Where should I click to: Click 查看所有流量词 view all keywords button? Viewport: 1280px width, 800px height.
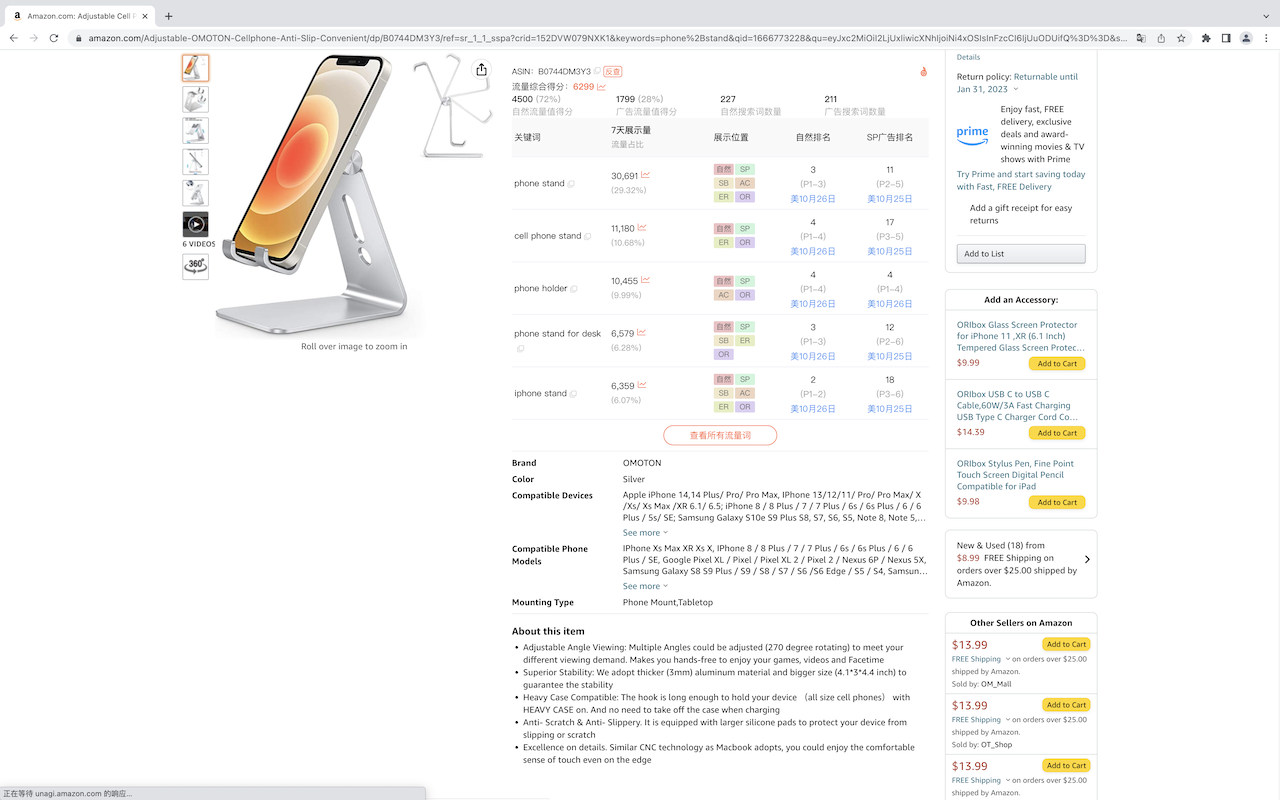720,435
